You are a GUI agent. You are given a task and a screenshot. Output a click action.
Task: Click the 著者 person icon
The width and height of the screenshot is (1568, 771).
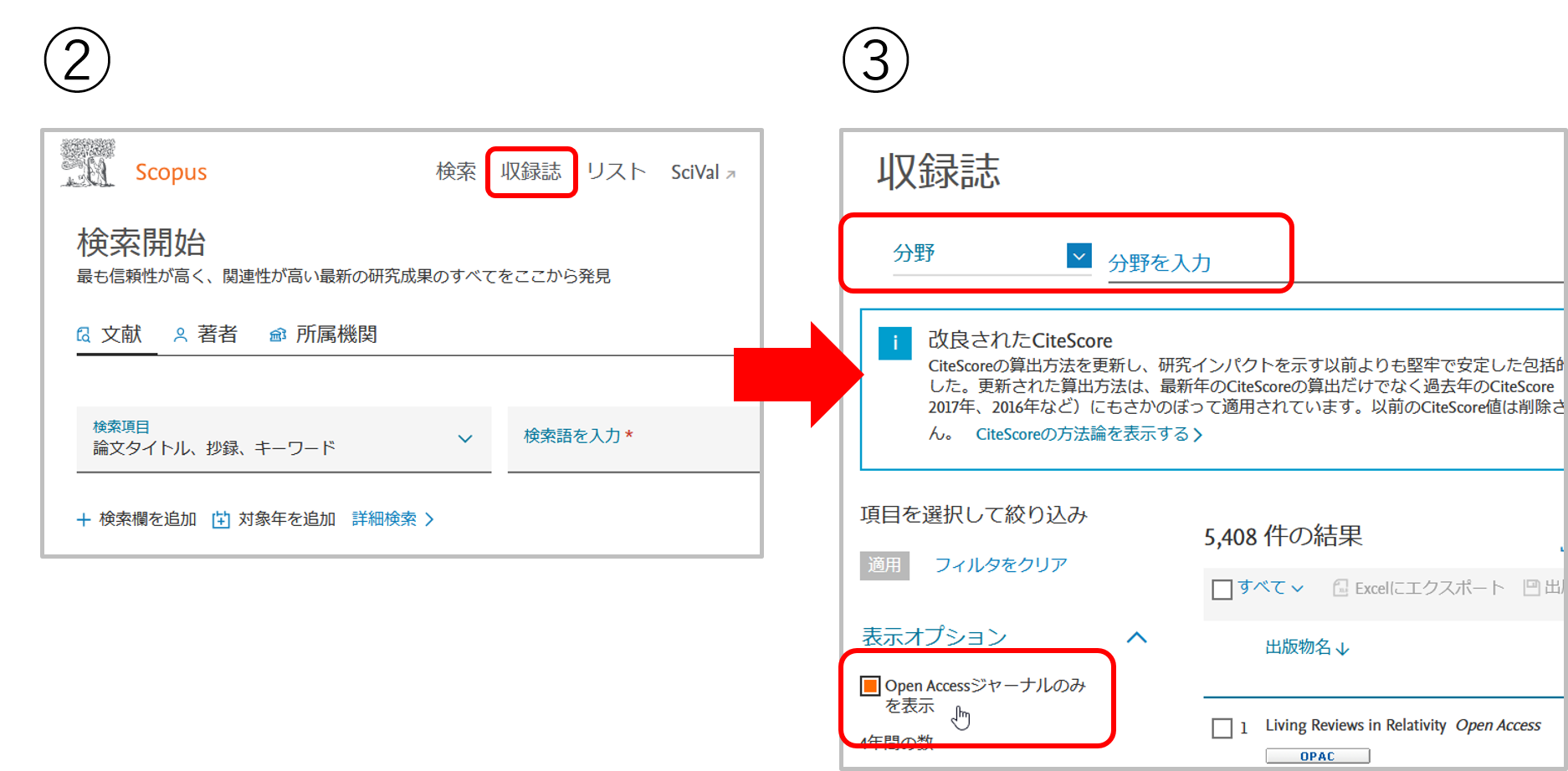click(180, 335)
